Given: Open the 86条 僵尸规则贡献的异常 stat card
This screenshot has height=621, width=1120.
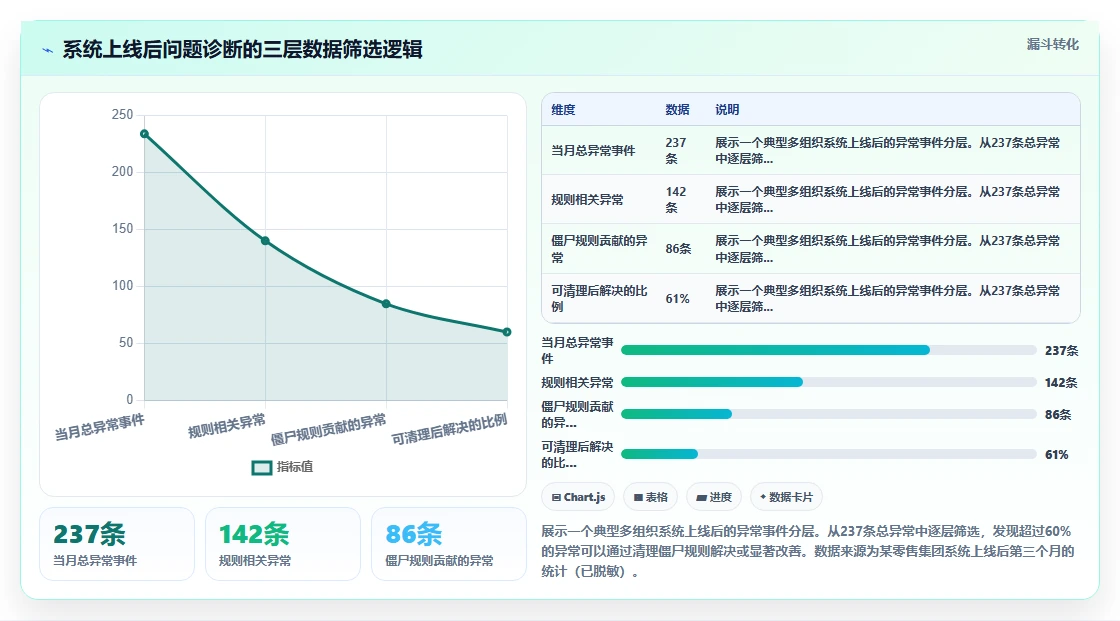Looking at the screenshot, I should [449, 544].
